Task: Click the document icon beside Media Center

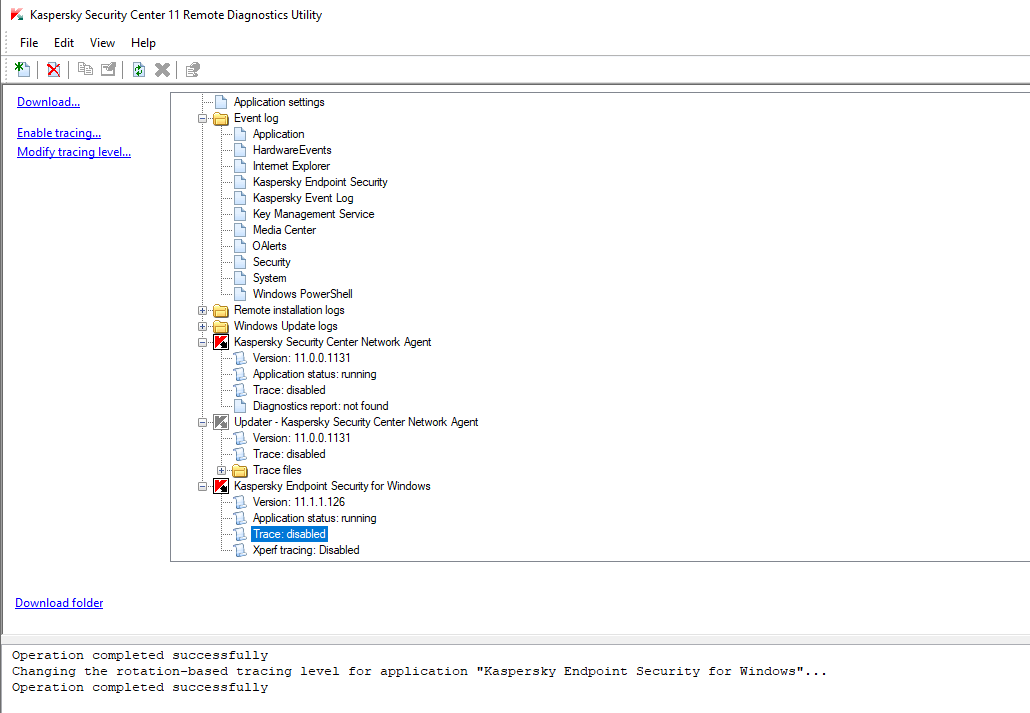Action: [x=240, y=230]
